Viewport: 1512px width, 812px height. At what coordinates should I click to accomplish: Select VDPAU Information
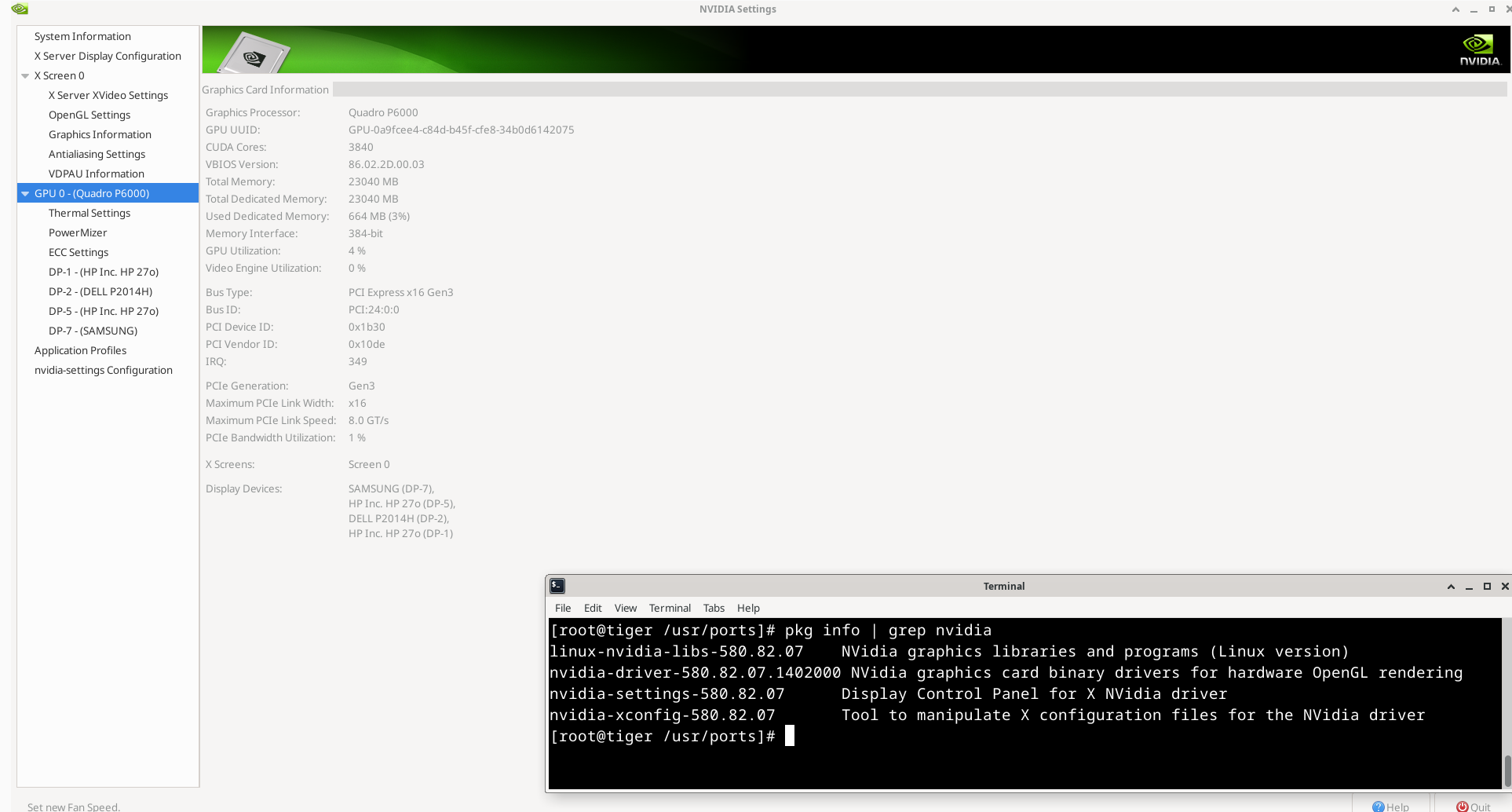click(97, 174)
